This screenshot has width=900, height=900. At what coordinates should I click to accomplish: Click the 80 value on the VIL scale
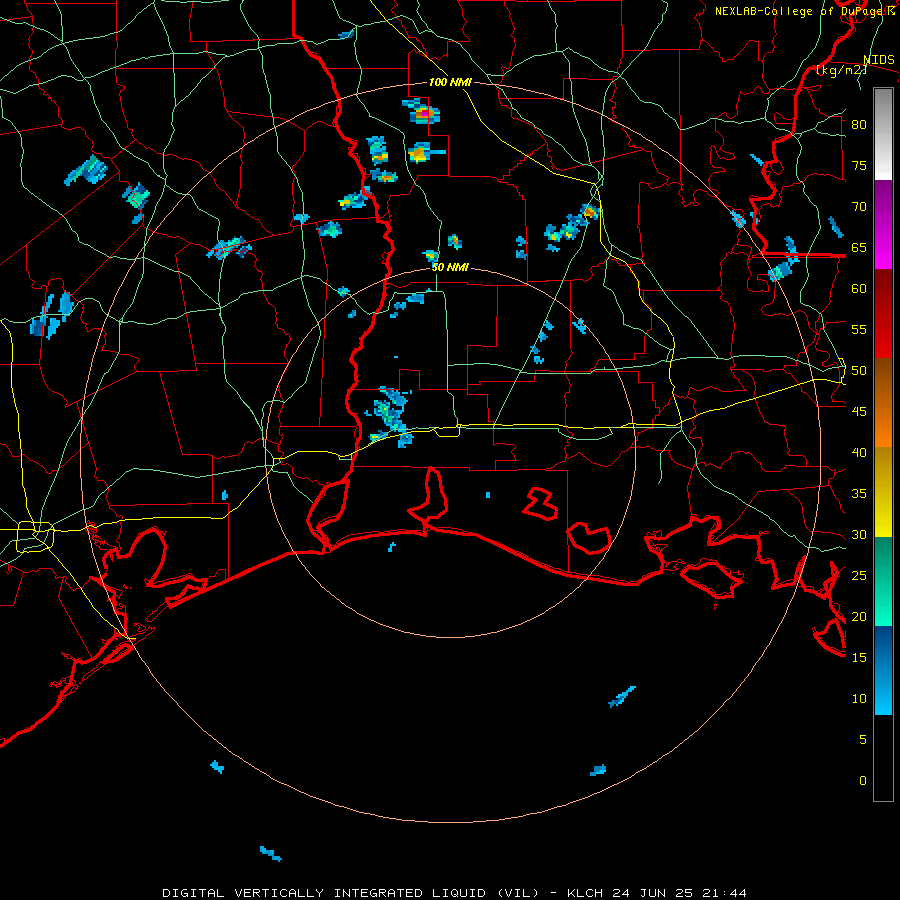(859, 125)
